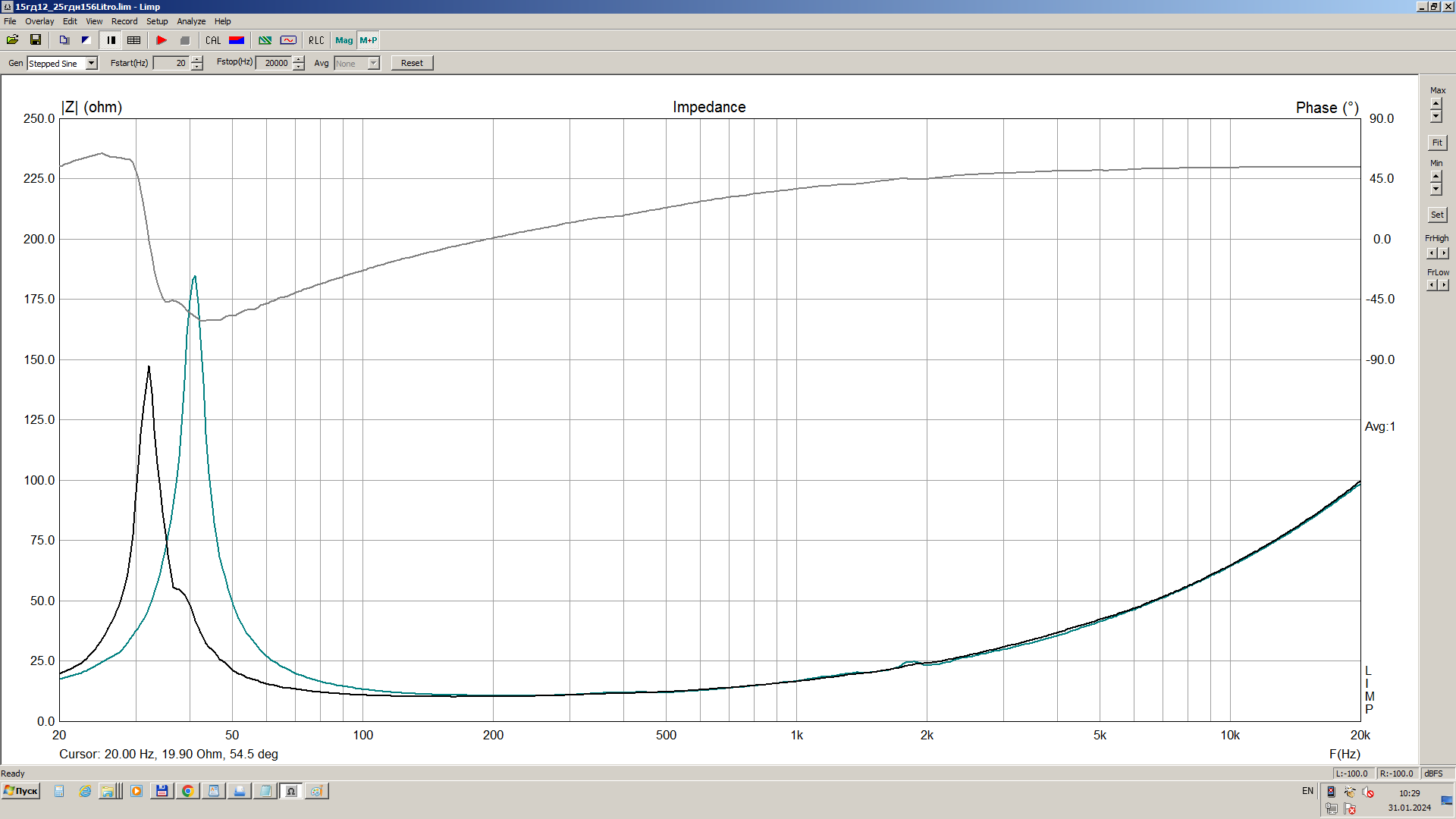Screen dimensions: 1456x819
Task: Click the R:-100.0 level readout
Action: coord(1397,773)
